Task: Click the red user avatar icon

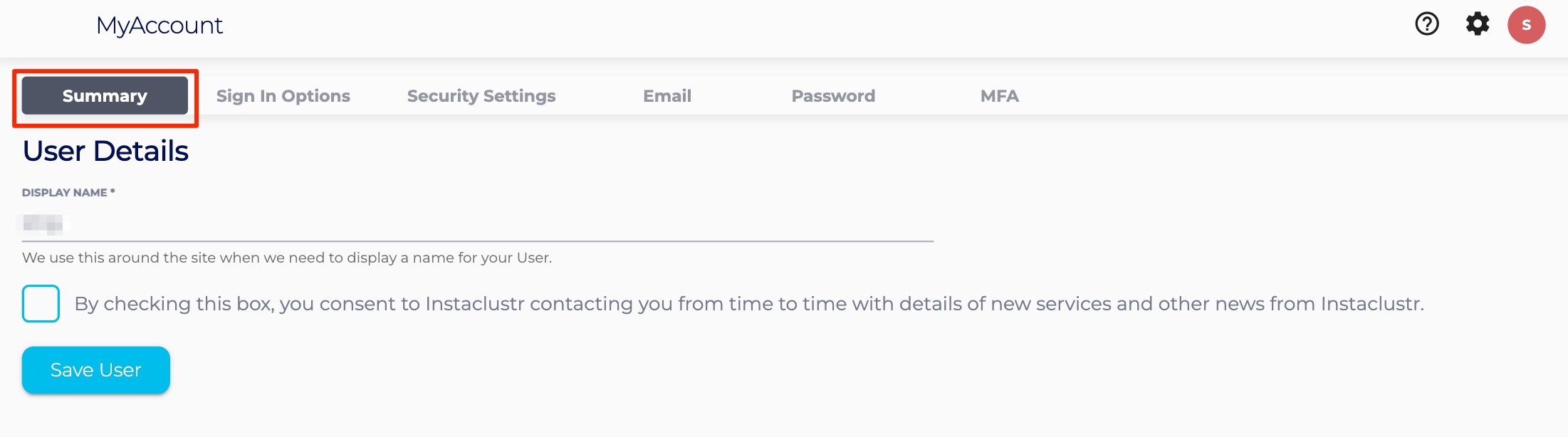Action: pos(1526,25)
